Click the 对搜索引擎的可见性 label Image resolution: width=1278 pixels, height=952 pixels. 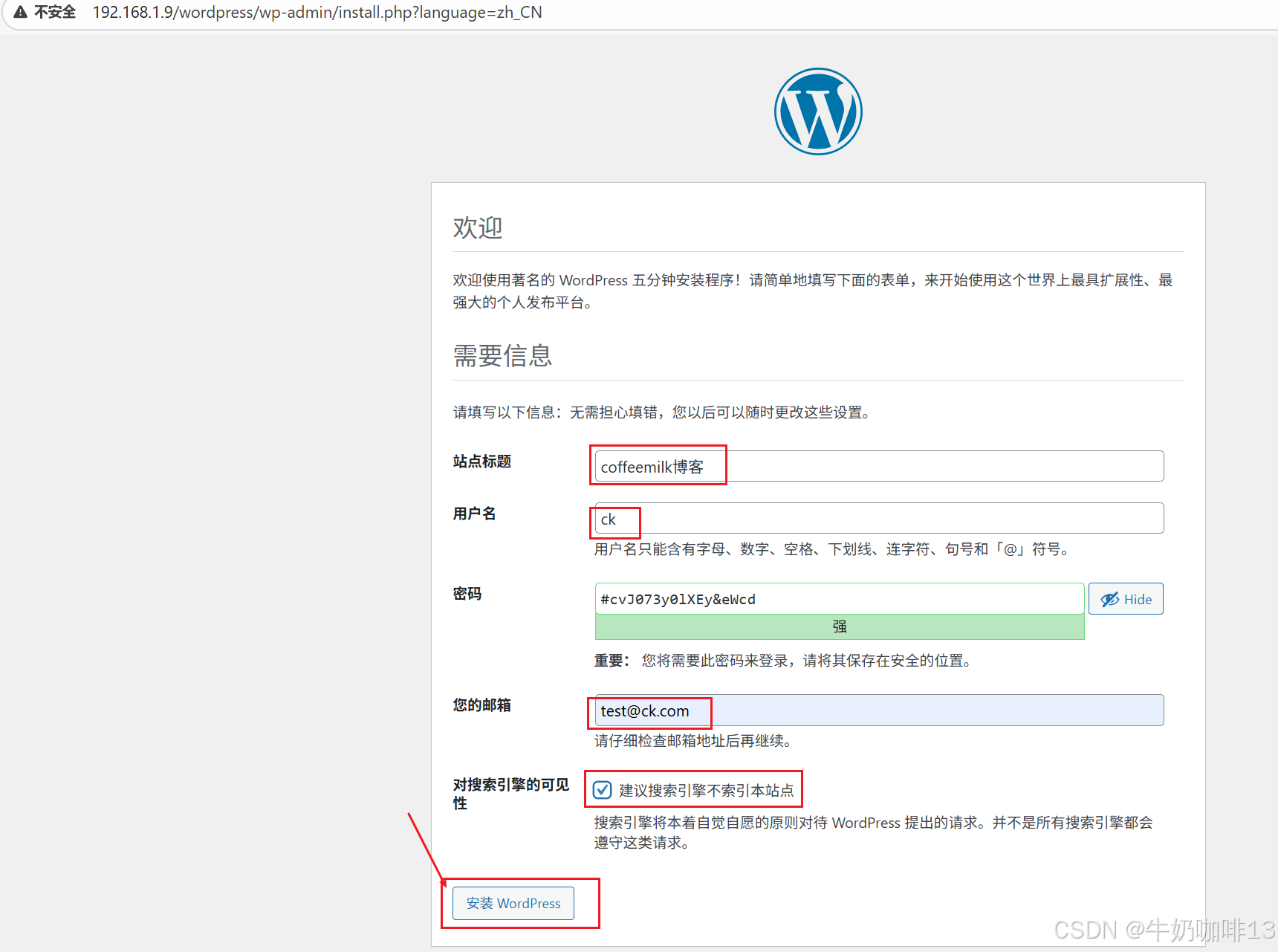511,794
